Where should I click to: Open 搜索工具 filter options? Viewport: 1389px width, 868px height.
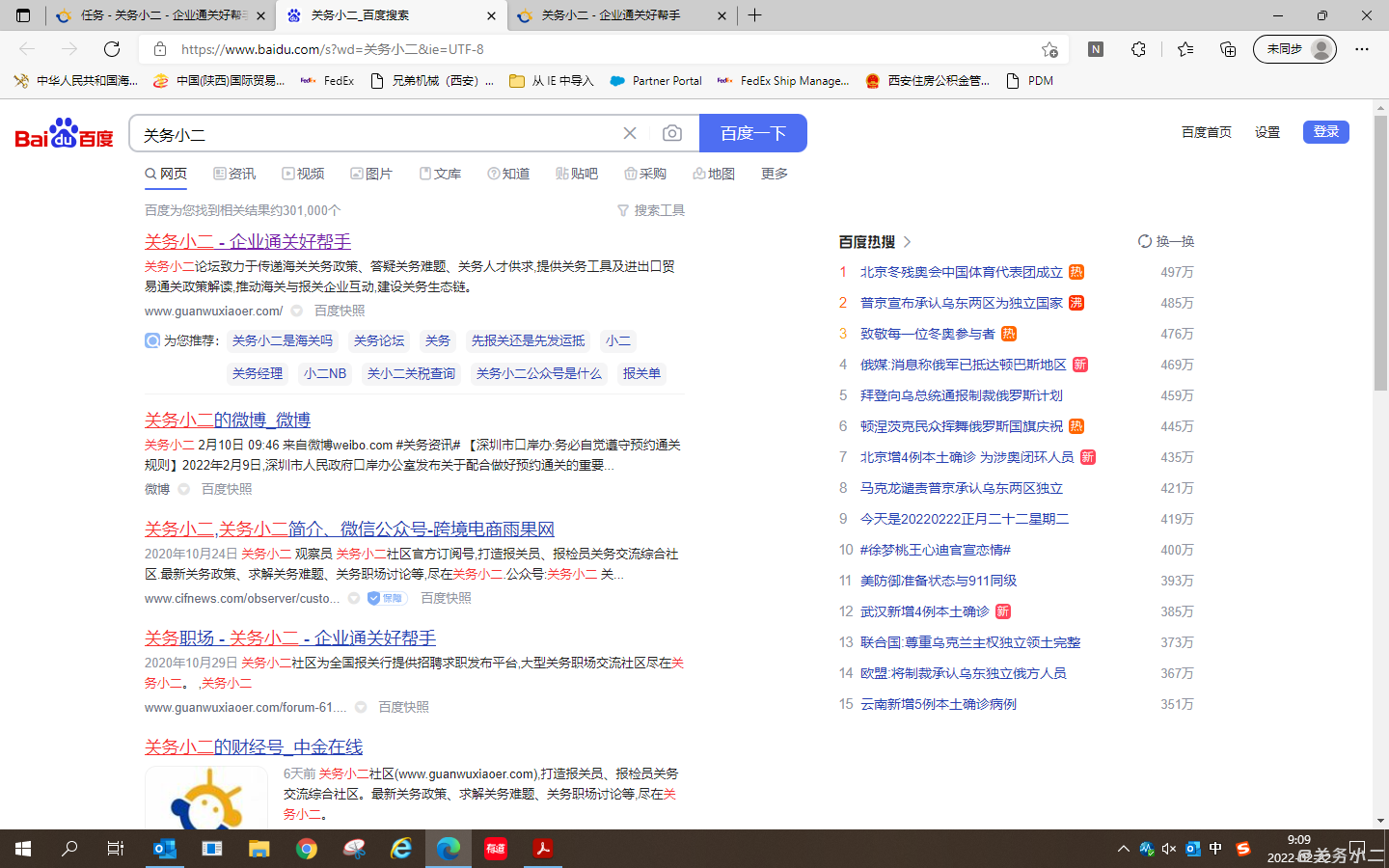(651, 210)
